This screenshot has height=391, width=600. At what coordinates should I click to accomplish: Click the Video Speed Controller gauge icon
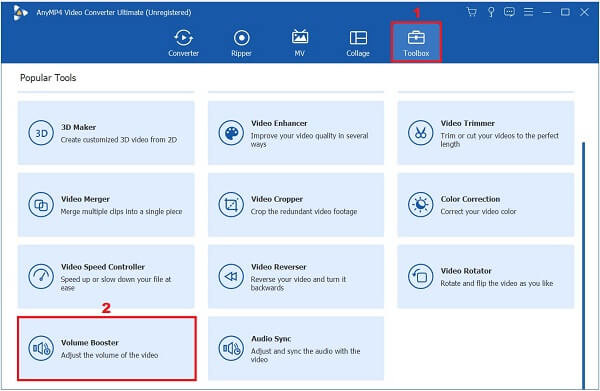(x=41, y=276)
